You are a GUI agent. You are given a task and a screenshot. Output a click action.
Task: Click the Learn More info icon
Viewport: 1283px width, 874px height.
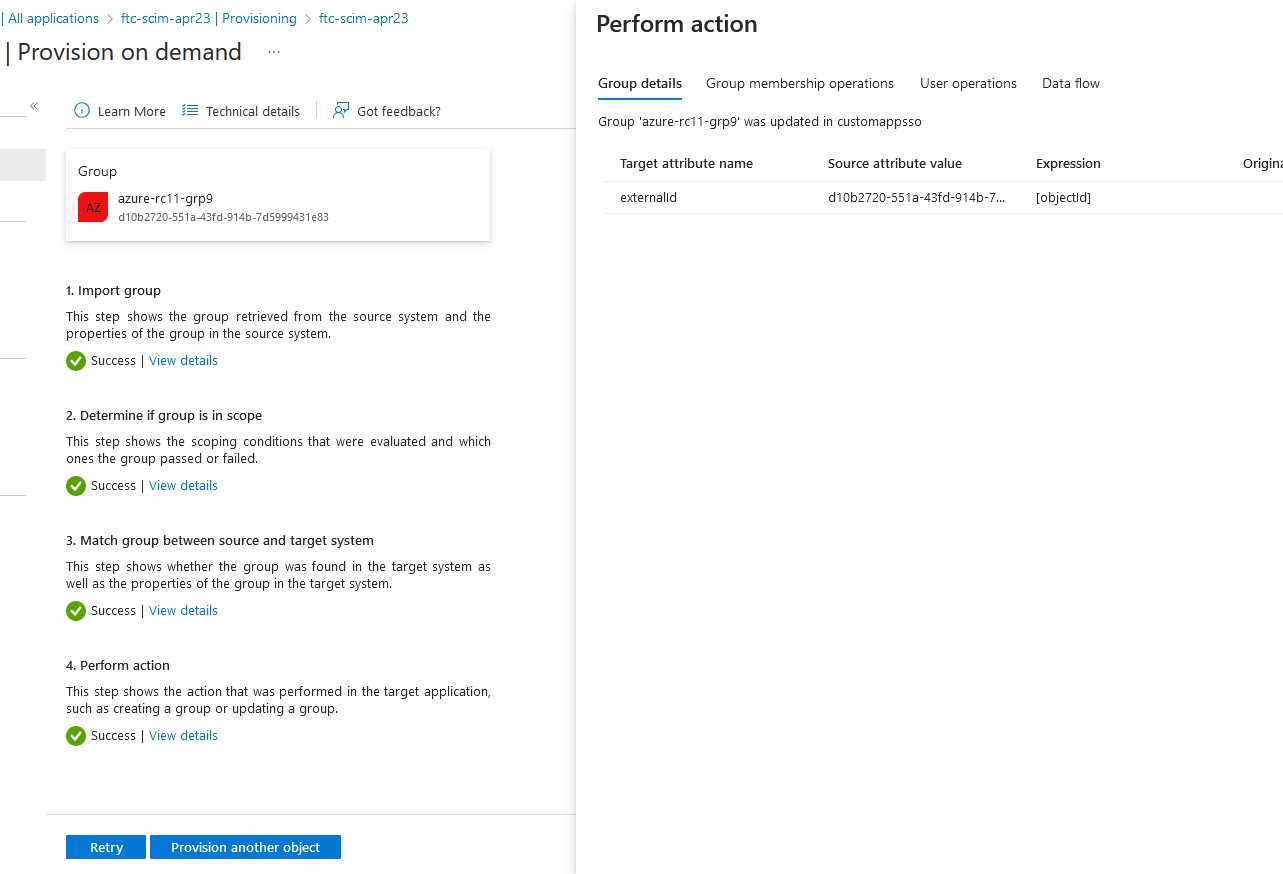click(82, 111)
